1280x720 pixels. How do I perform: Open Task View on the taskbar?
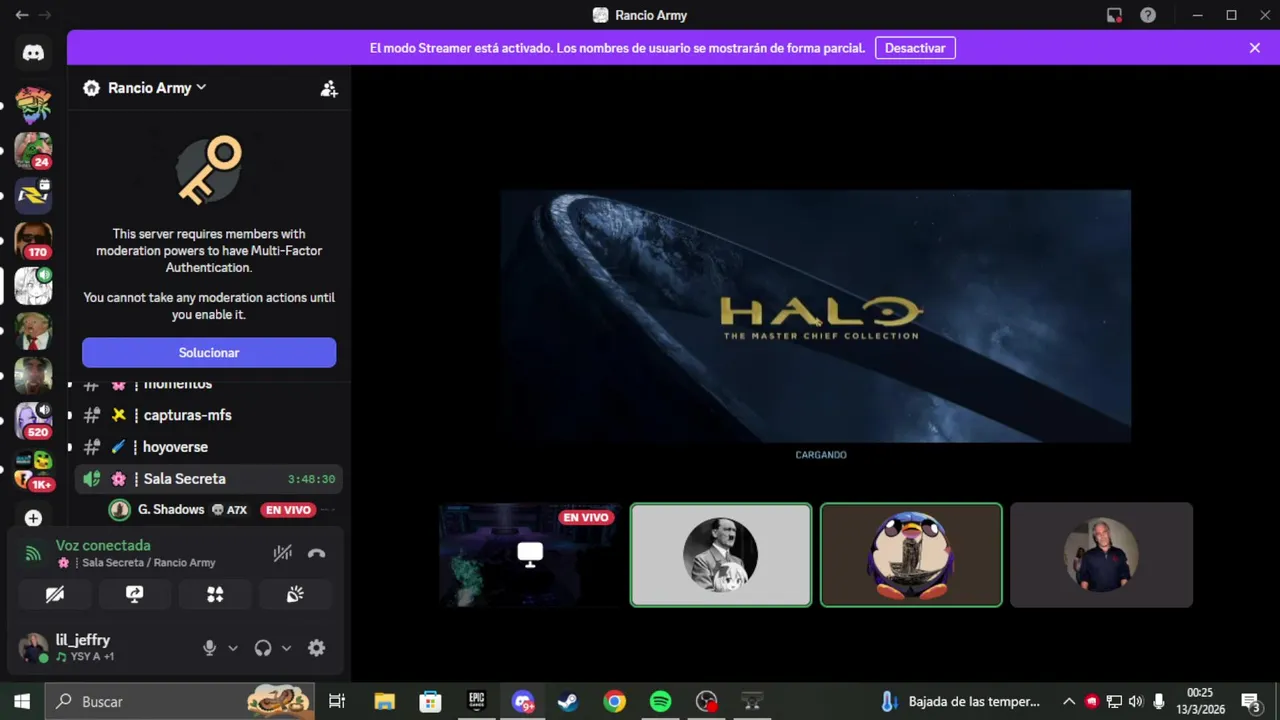tap(337, 701)
